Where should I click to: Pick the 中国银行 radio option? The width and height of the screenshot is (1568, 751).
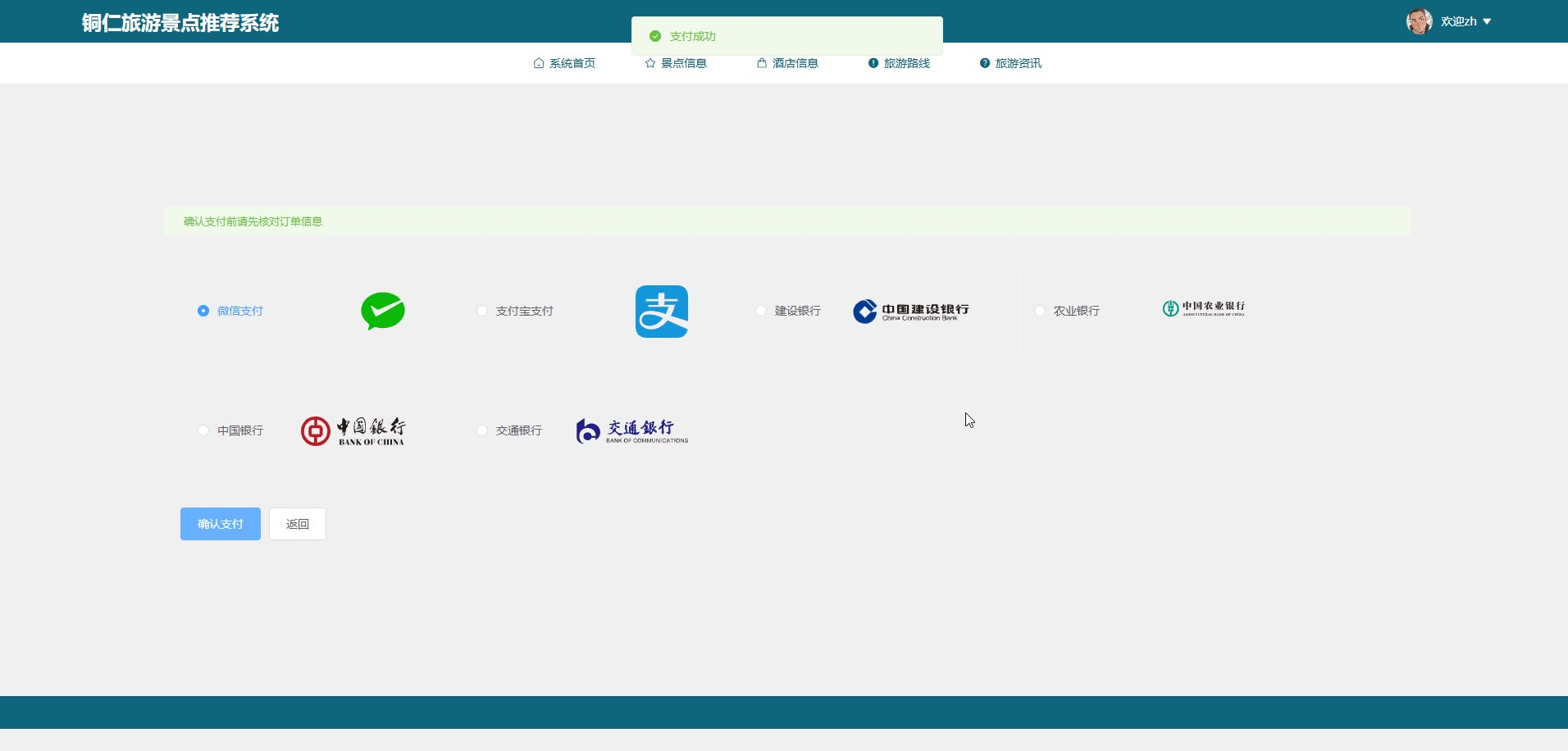203,430
